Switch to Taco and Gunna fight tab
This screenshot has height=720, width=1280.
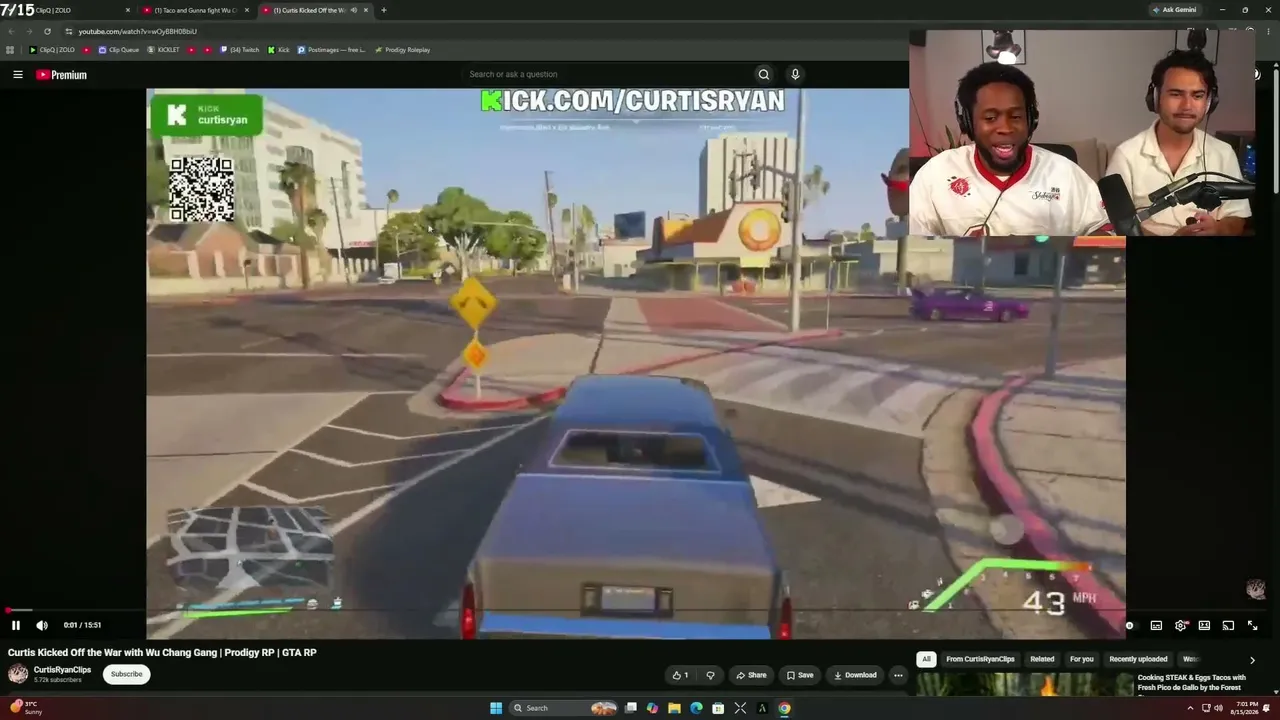pos(195,10)
